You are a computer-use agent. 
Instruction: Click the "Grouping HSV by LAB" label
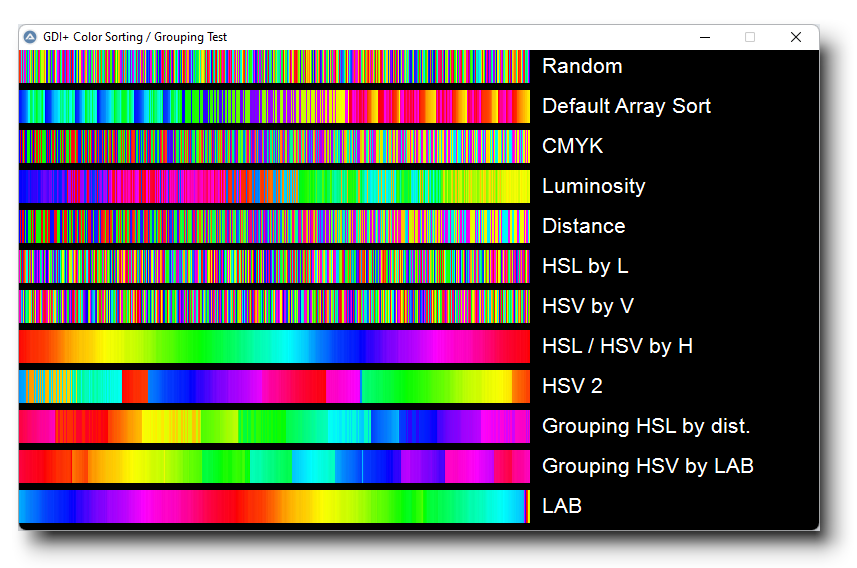(x=647, y=466)
